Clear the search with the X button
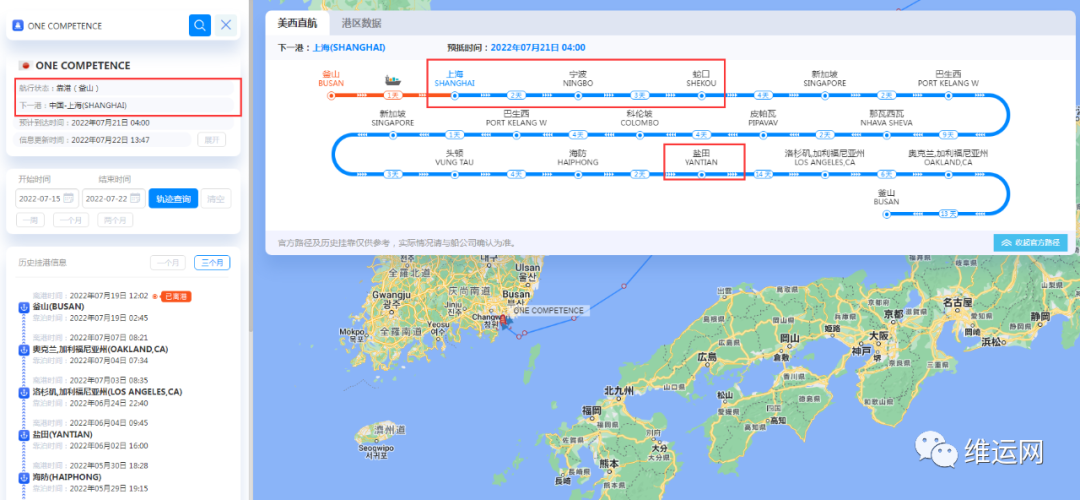Viewport: 1080px width, 500px height. click(x=227, y=25)
